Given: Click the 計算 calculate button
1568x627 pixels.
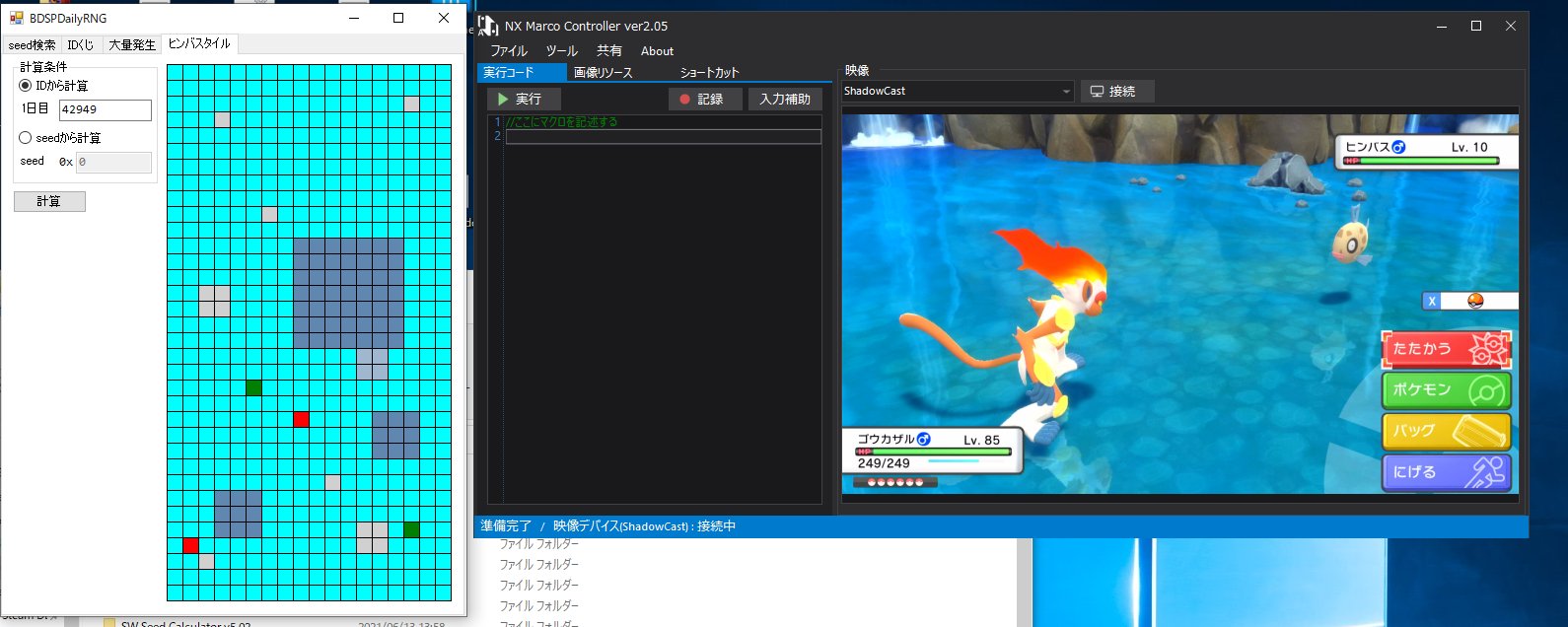Looking at the screenshot, I should pyautogui.click(x=49, y=201).
